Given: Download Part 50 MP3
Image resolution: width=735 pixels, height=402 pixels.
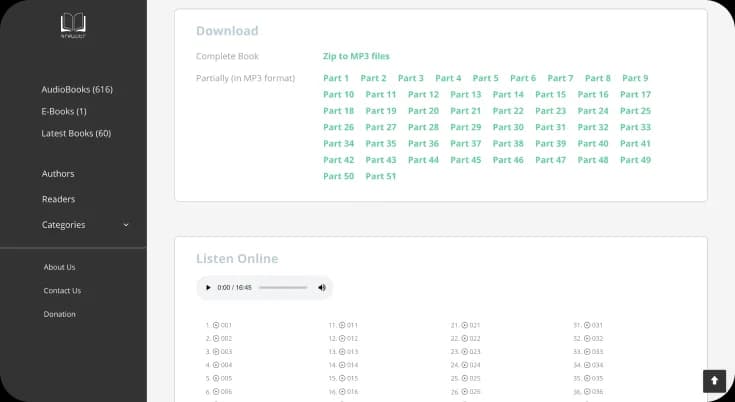Looking at the screenshot, I should [338, 177].
